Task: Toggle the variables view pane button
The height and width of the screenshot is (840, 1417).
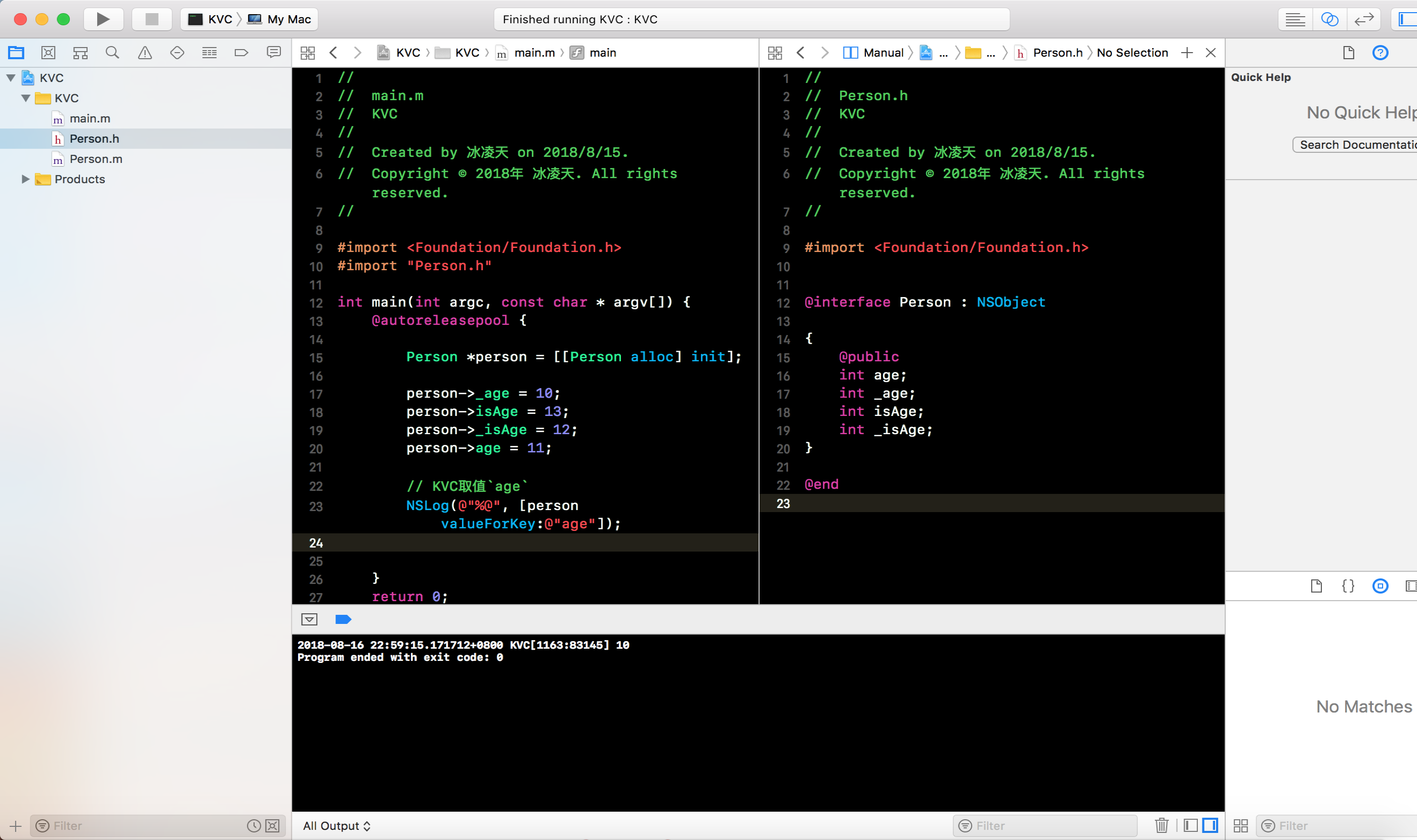Action: click(x=1191, y=825)
